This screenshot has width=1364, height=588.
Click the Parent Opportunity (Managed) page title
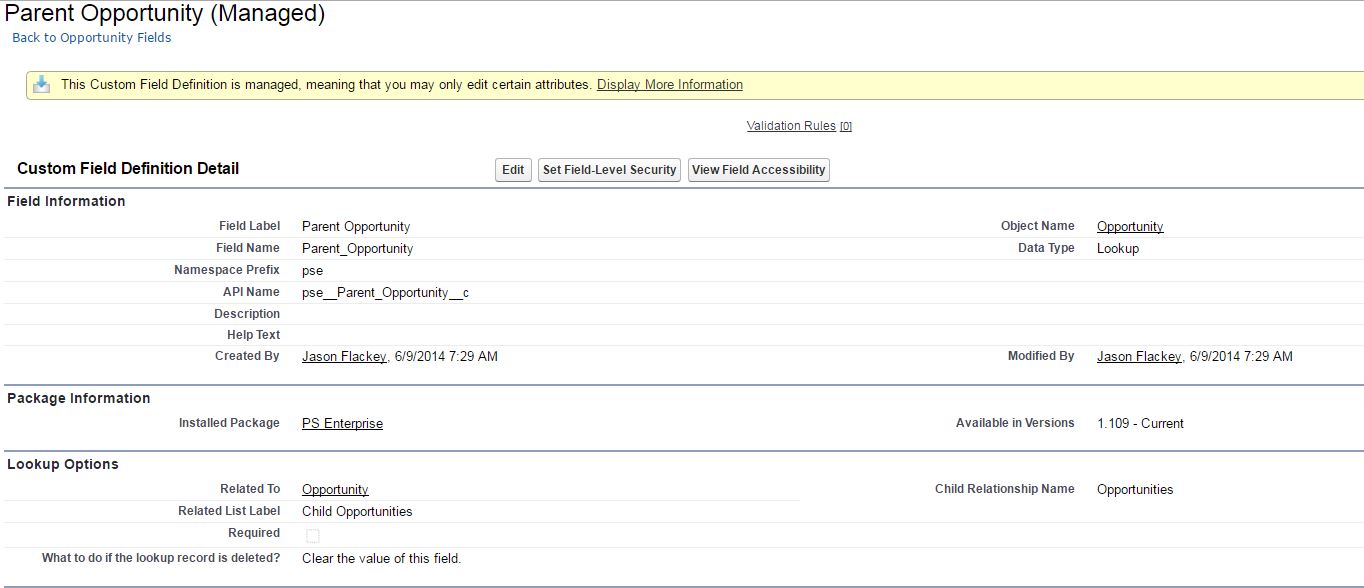click(x=165, y=14)
